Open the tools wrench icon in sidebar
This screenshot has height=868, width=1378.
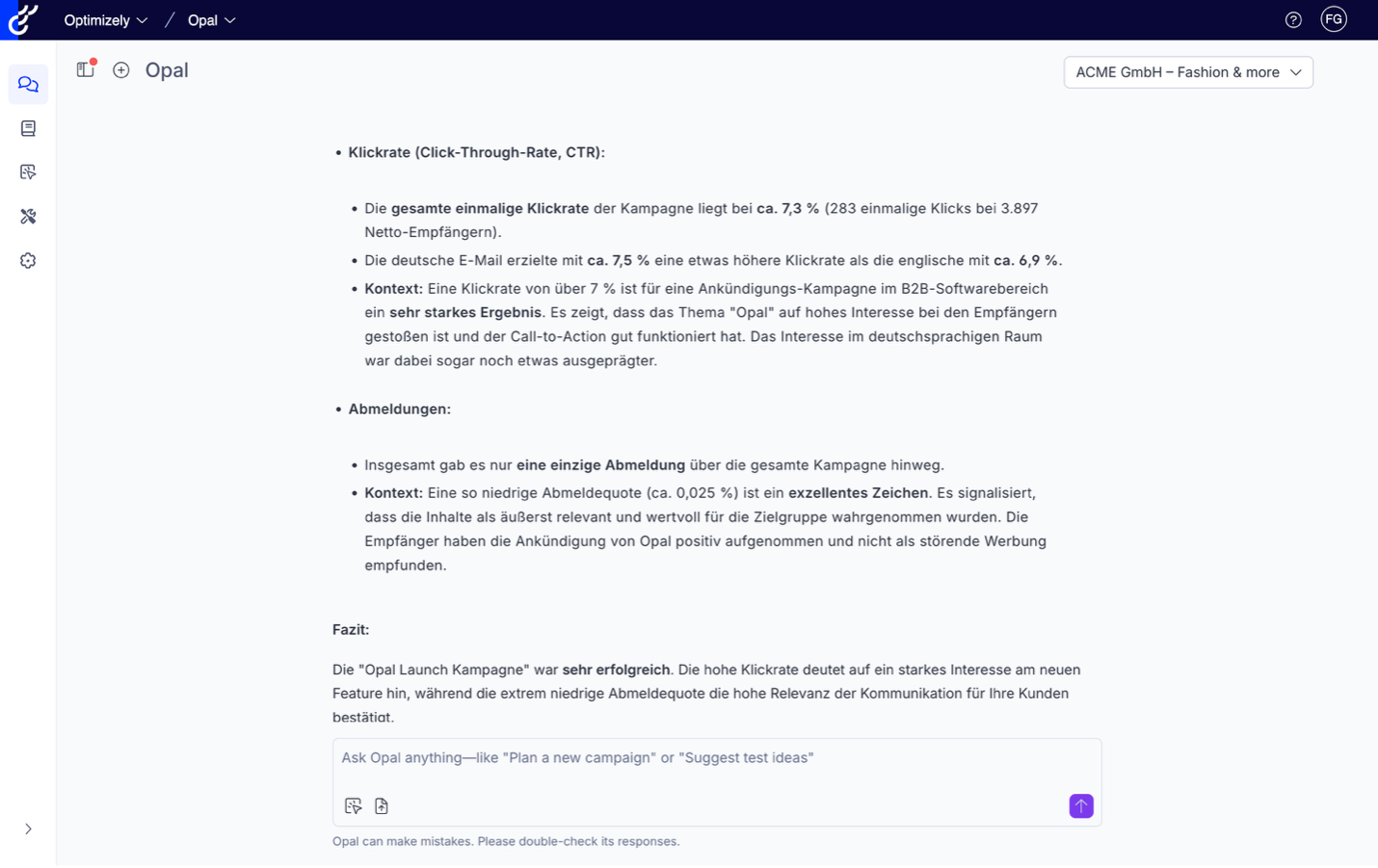28,217
